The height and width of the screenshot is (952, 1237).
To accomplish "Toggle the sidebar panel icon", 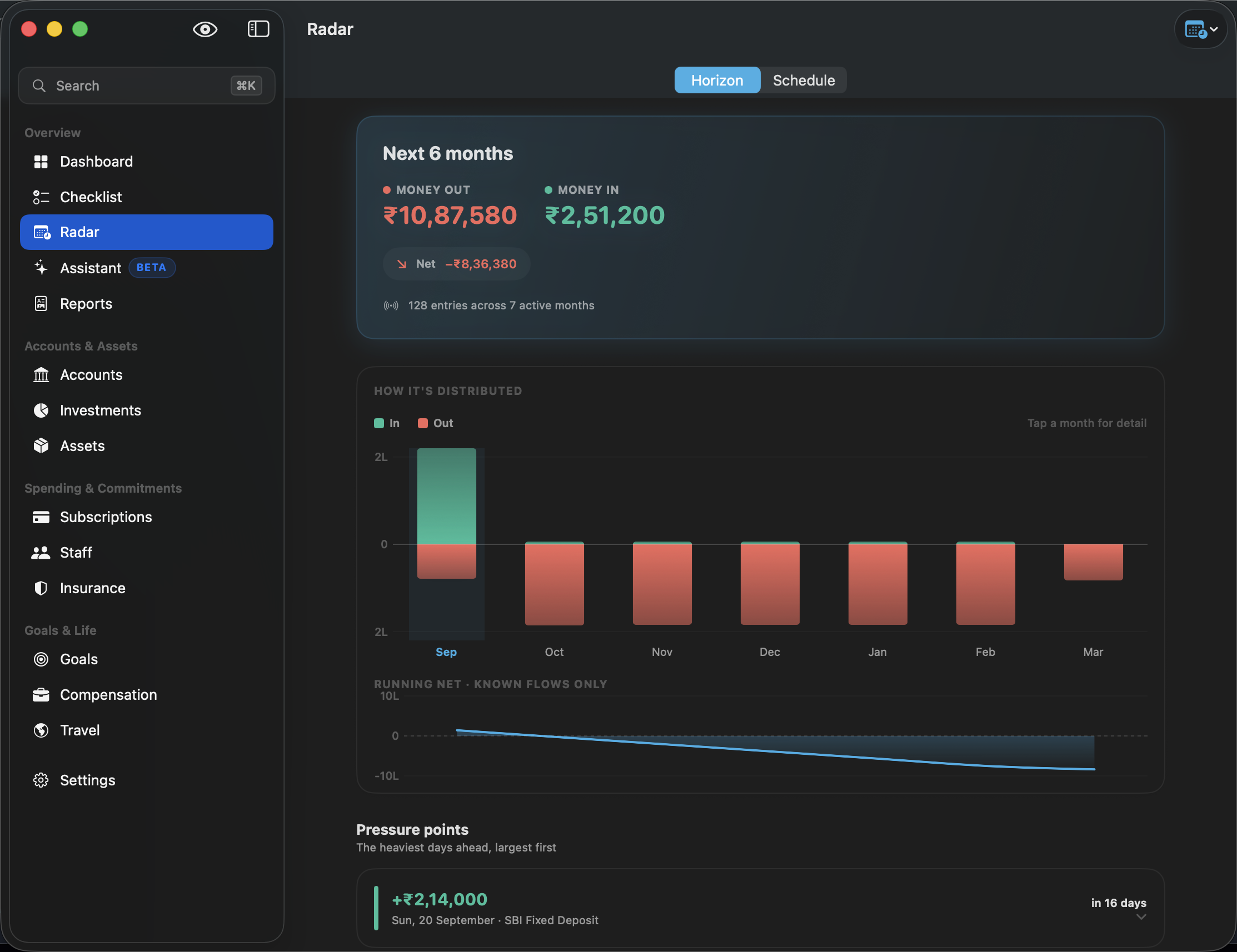I will [258, 29].
